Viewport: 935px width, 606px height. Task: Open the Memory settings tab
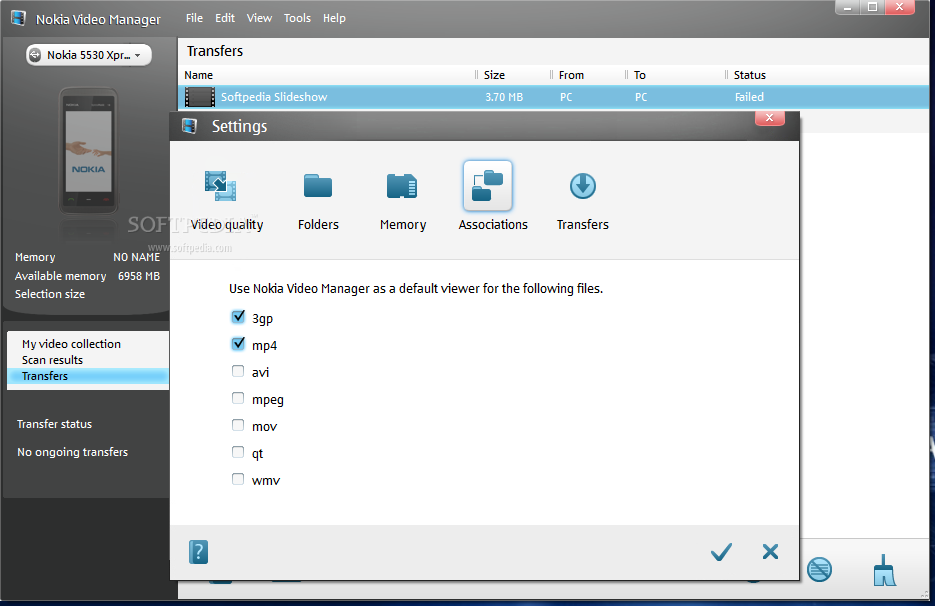coord(403,200)
